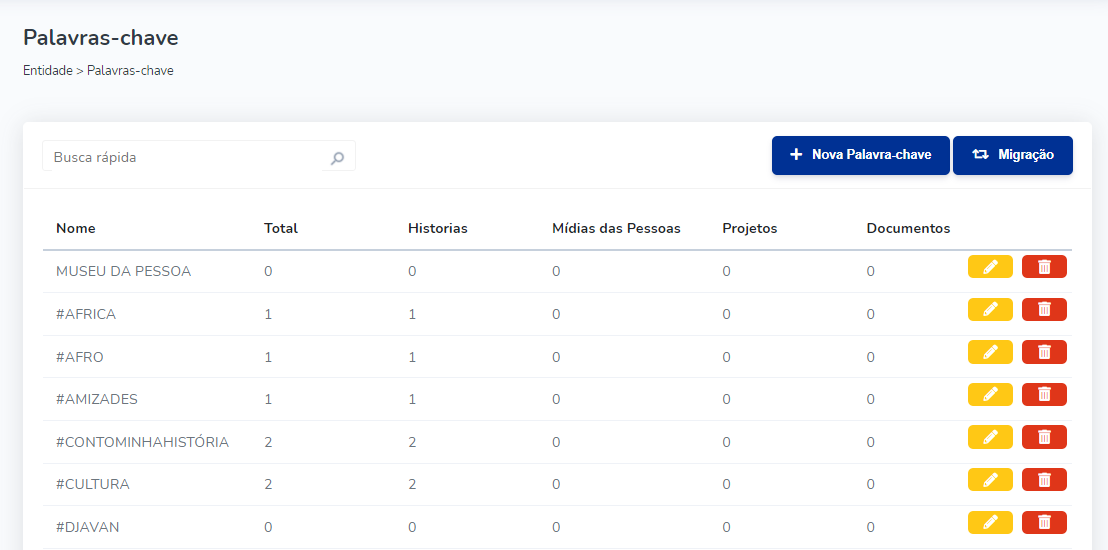Screen dimensions: 1108x550
Task: Select the MUSEU DA PESSOA name cell
Action: click(124, 271)
